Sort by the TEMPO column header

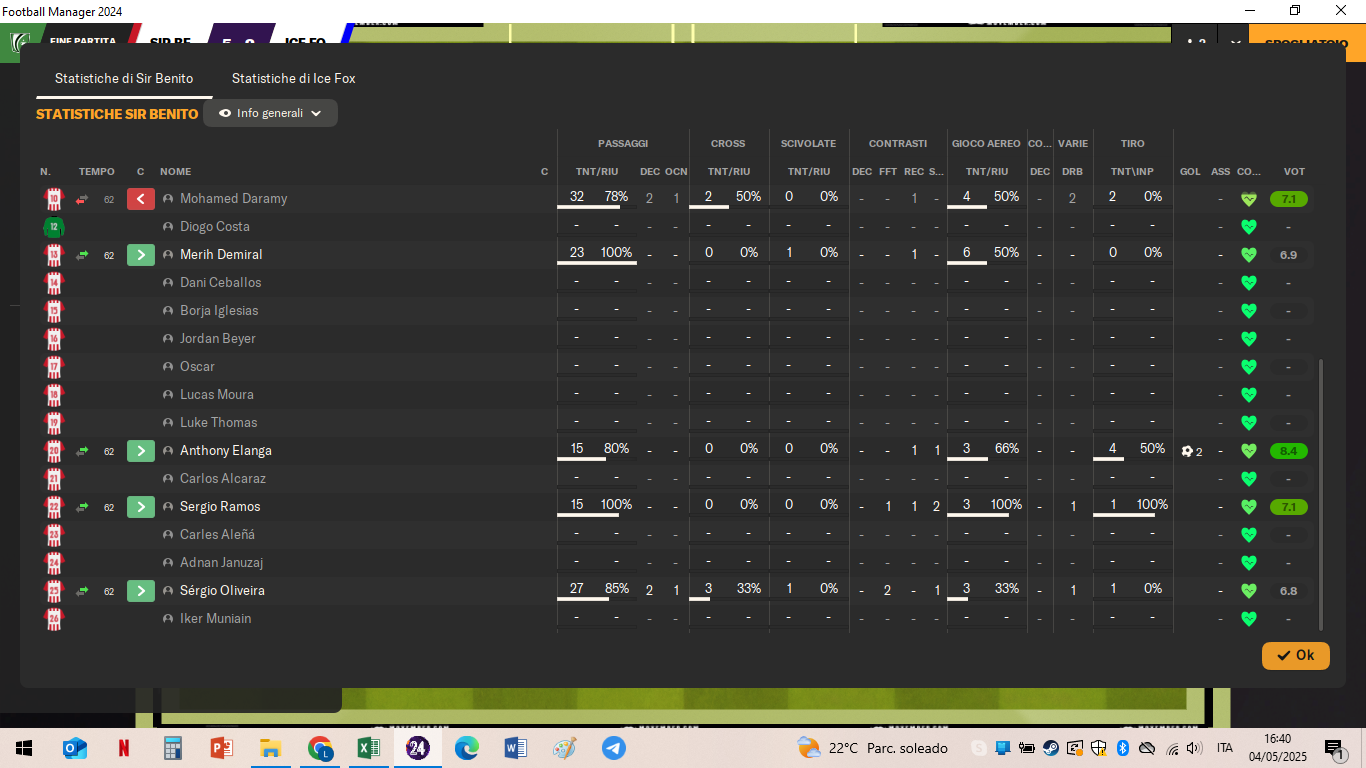(97, 172)
